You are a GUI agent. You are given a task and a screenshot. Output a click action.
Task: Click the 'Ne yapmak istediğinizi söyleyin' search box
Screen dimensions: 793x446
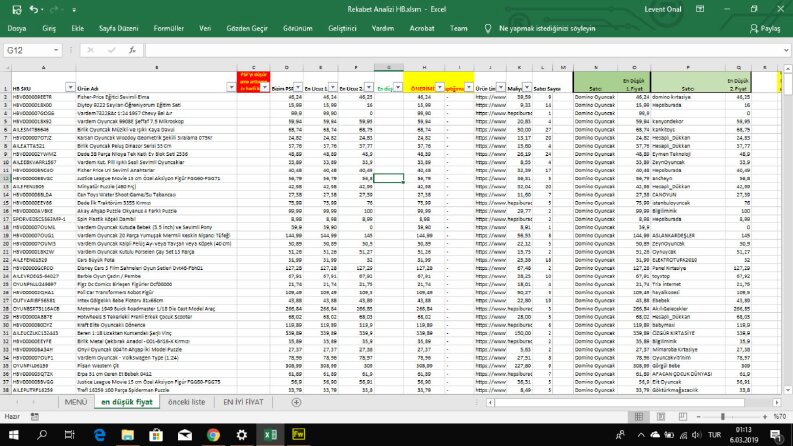547,28
